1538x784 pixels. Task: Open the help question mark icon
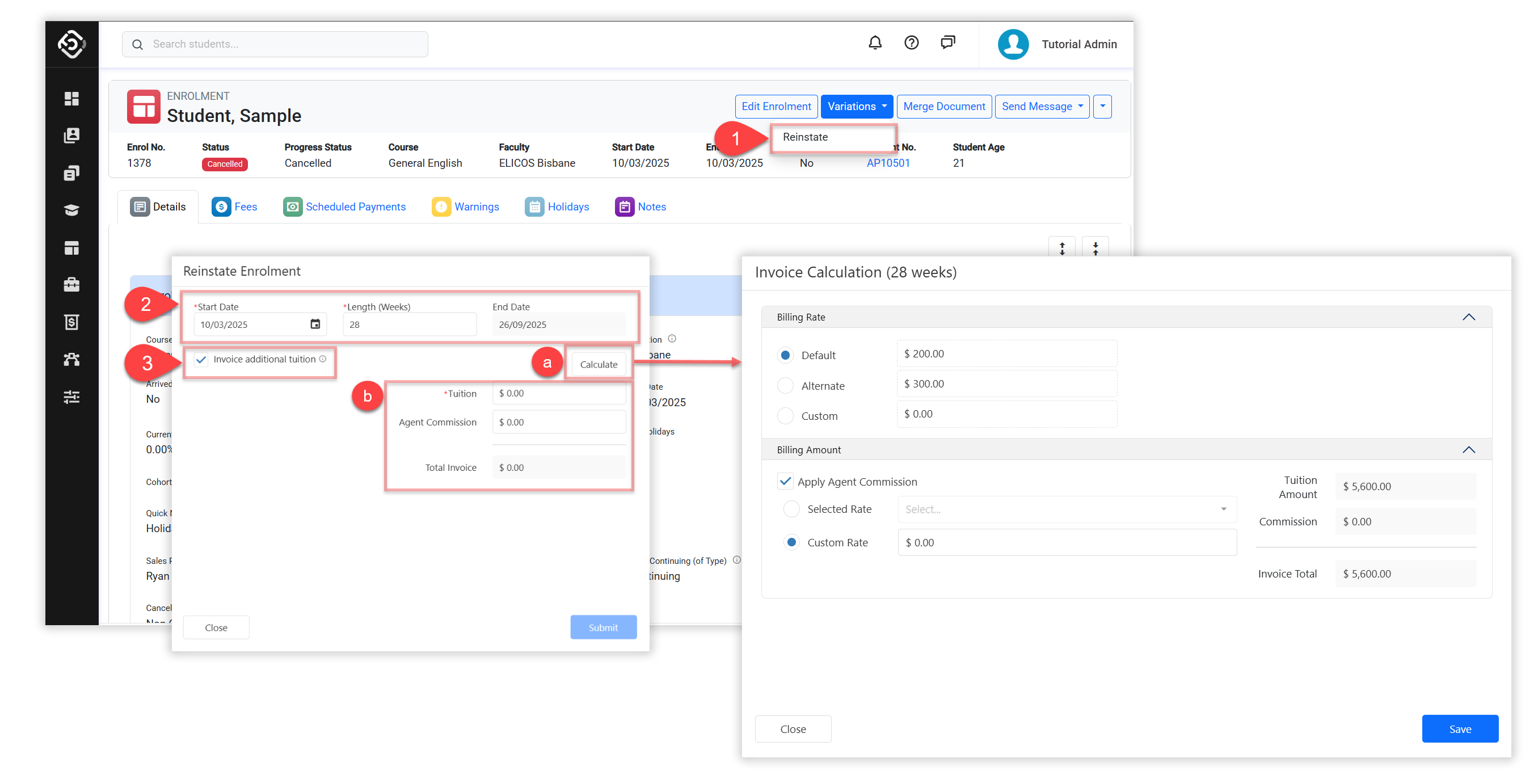(x=911, y=43)
